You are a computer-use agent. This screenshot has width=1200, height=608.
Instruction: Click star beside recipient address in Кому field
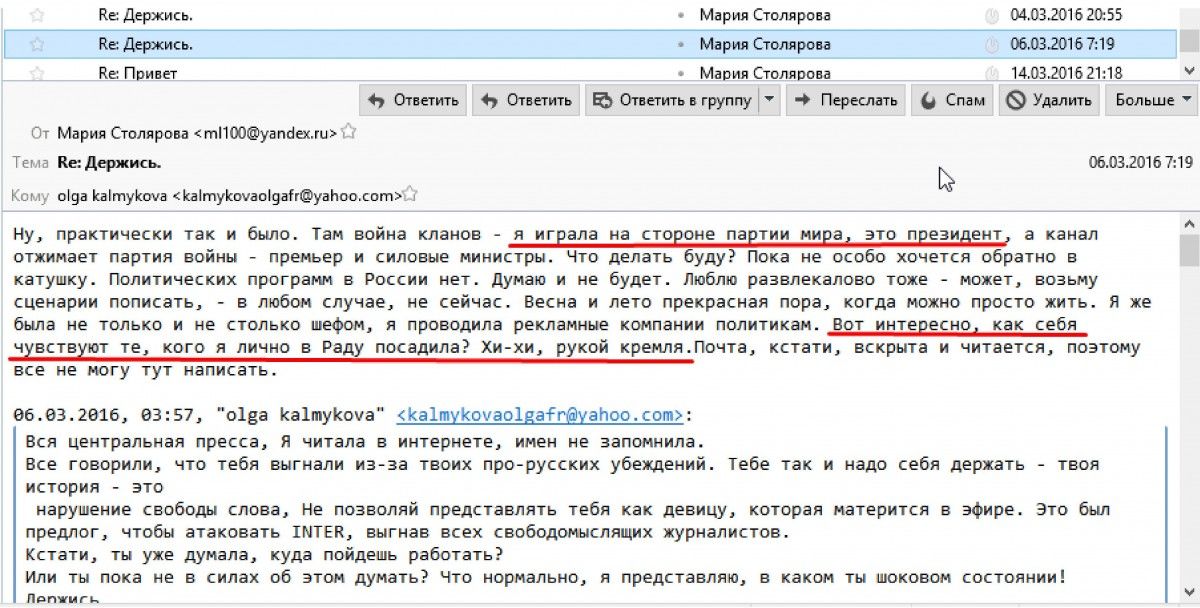click(410, 195)
